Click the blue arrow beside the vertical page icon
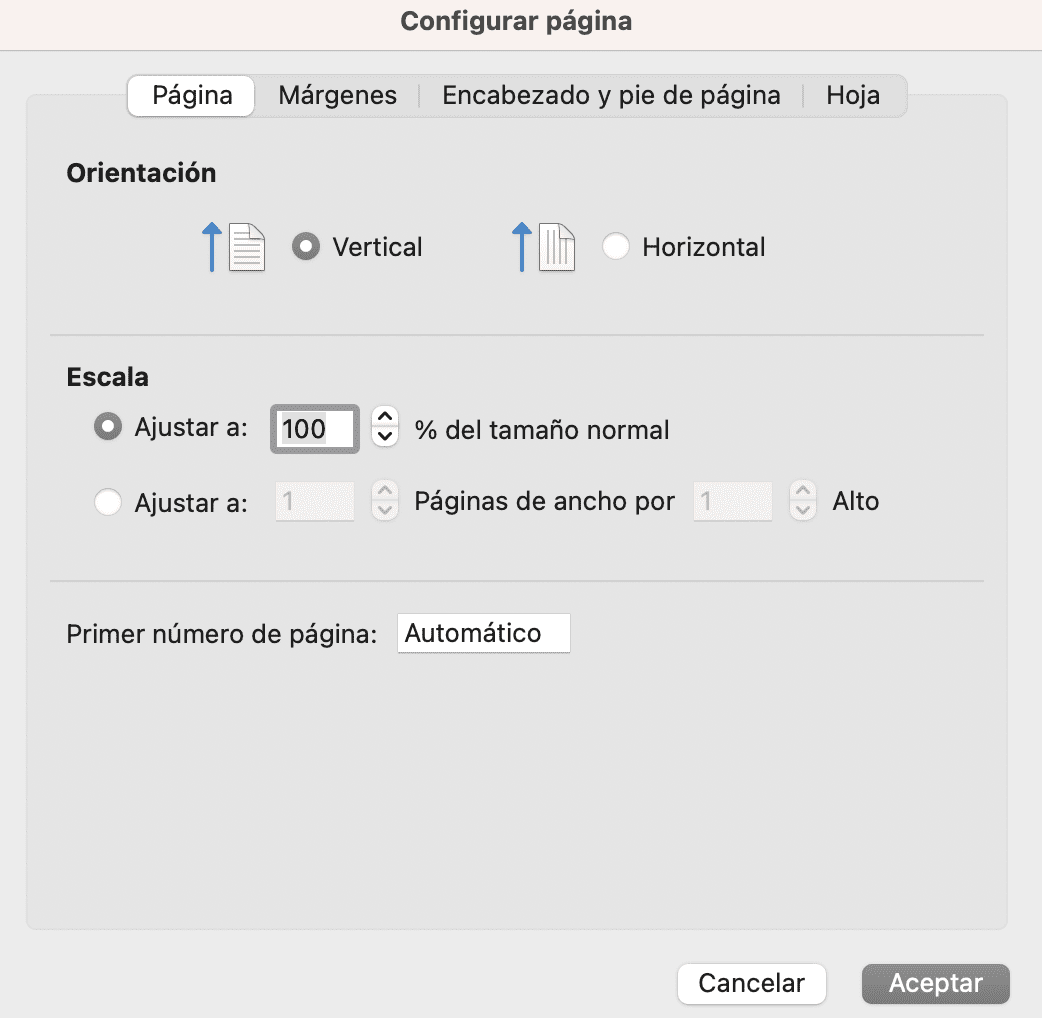The image size is (1042, 1018). click(212, 247)
